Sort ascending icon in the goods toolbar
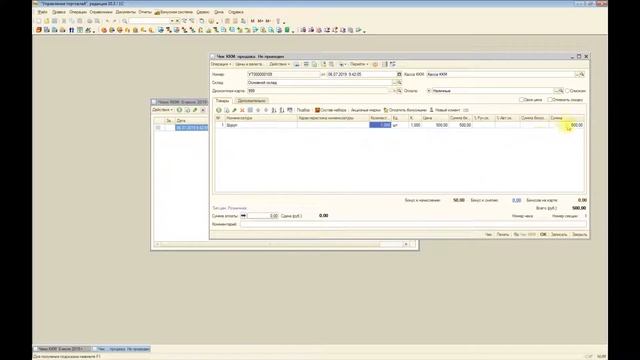This screenshot has height=360, width=640. (x=274, y=110)
